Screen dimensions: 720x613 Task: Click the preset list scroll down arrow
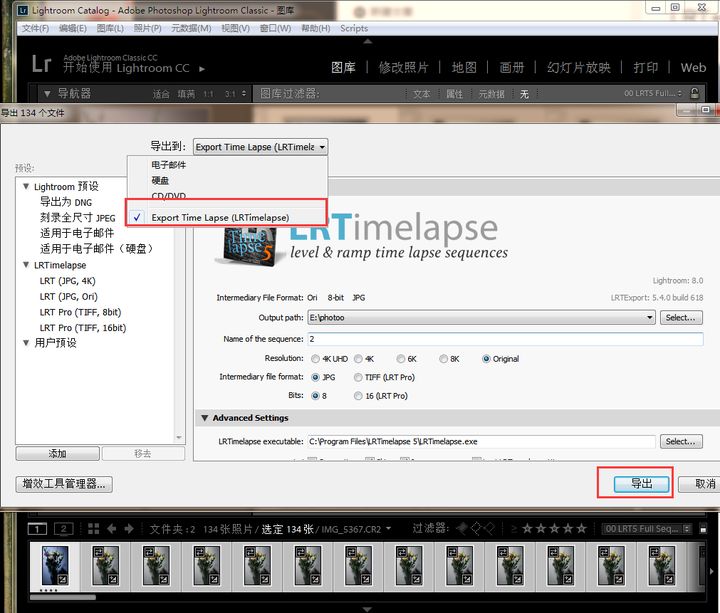point(179,438)
